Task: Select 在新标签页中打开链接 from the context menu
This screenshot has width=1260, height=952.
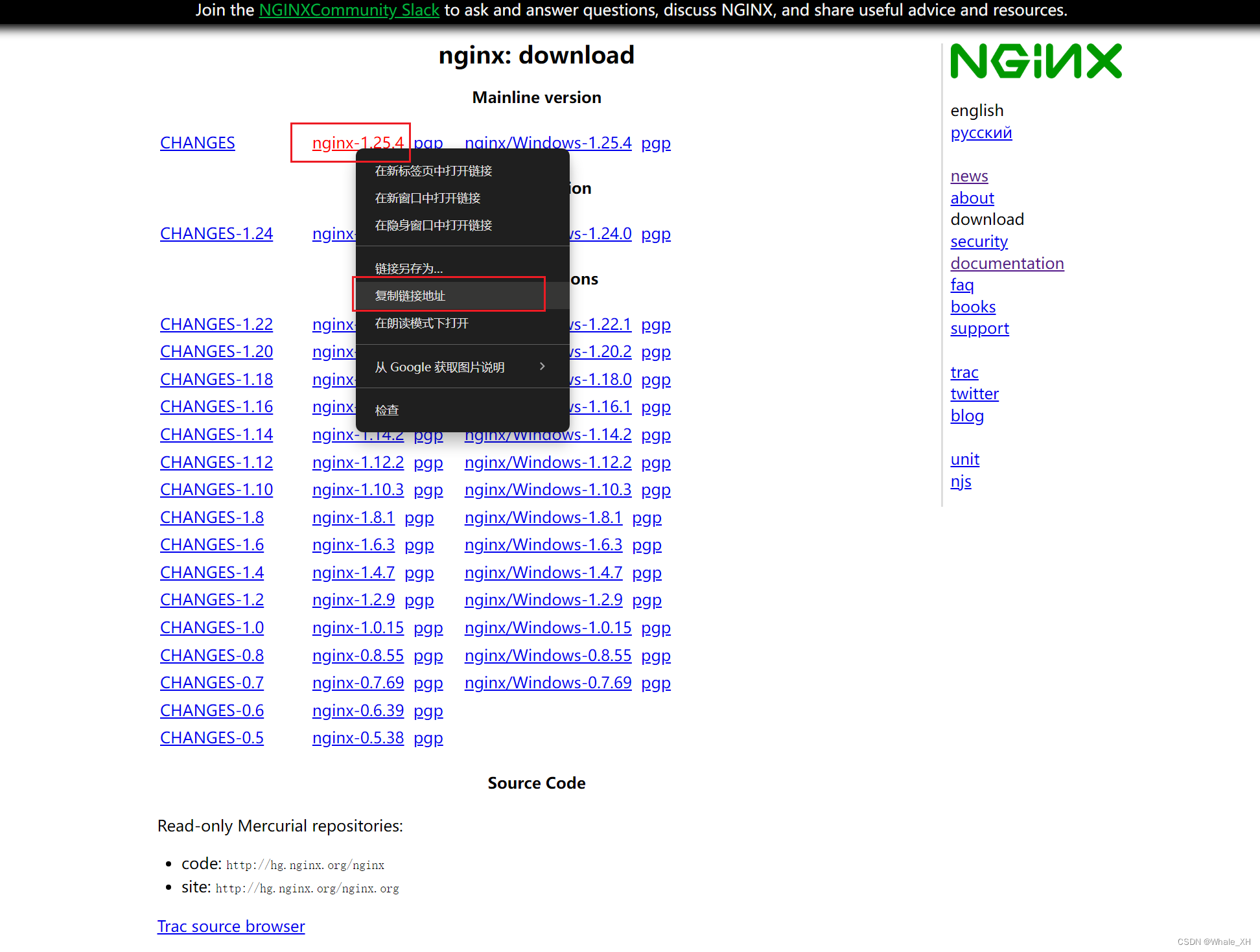Action: click(x=432, y=170)
